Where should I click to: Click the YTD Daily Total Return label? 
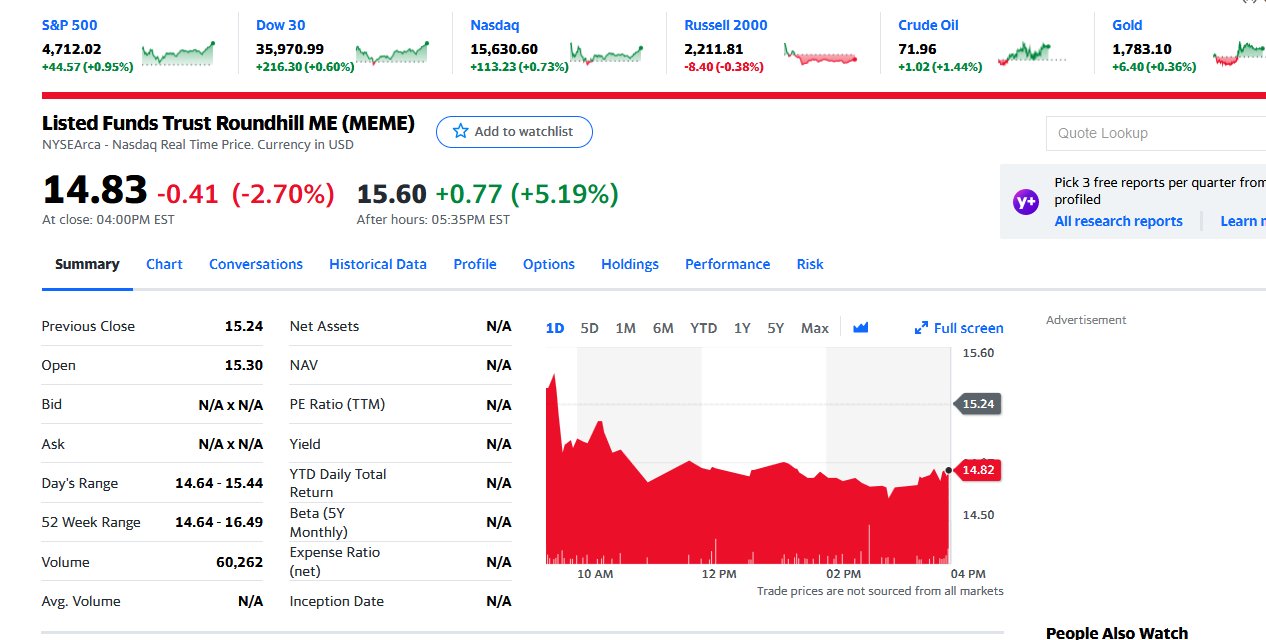tap(338, 483)
